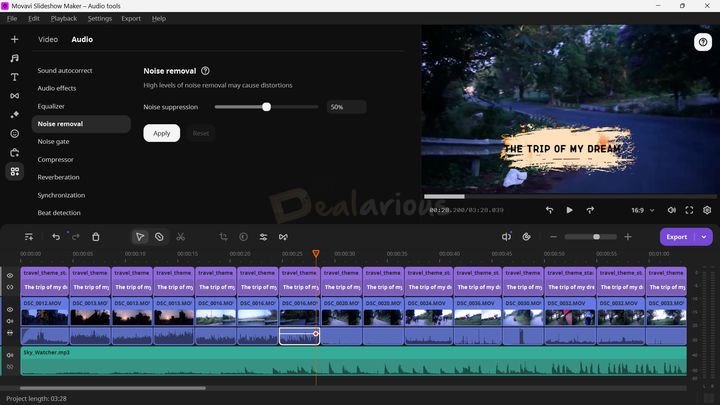This screenshot has width=720, height=405.
Task: Open the File menu
Action: pos(12,18)
